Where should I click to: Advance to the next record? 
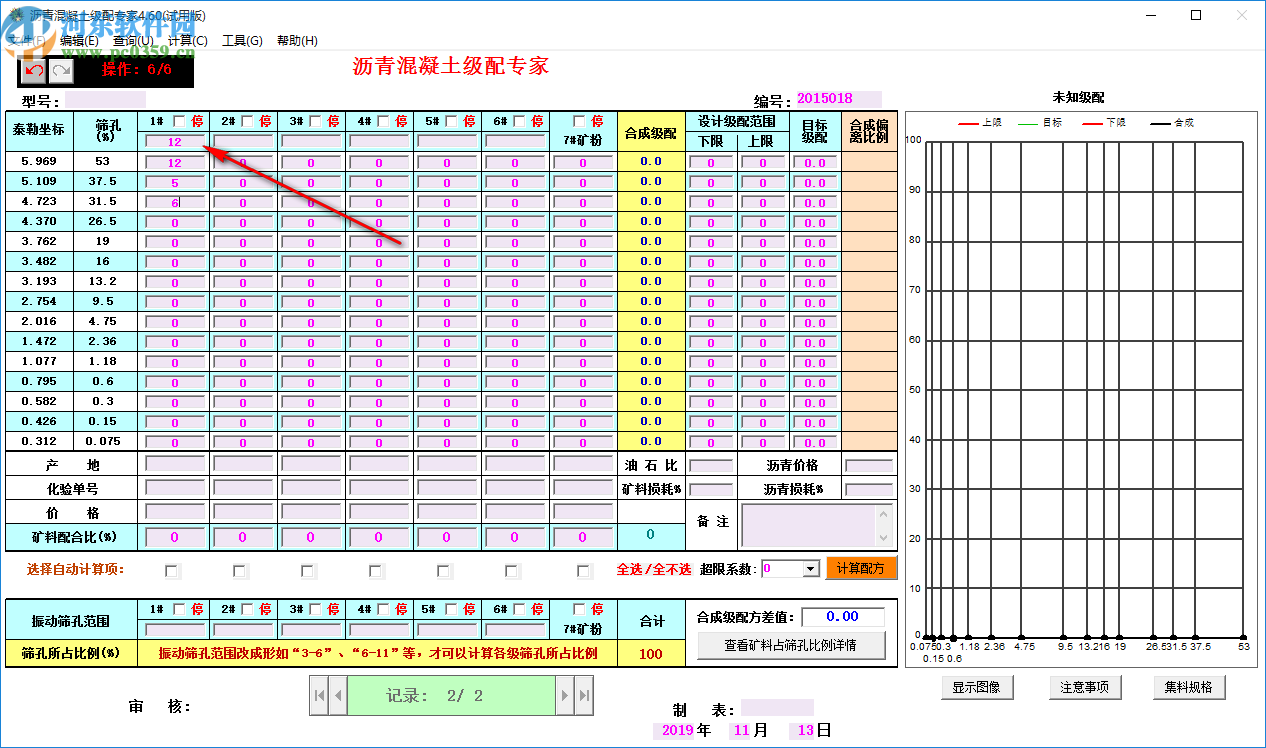565,693
